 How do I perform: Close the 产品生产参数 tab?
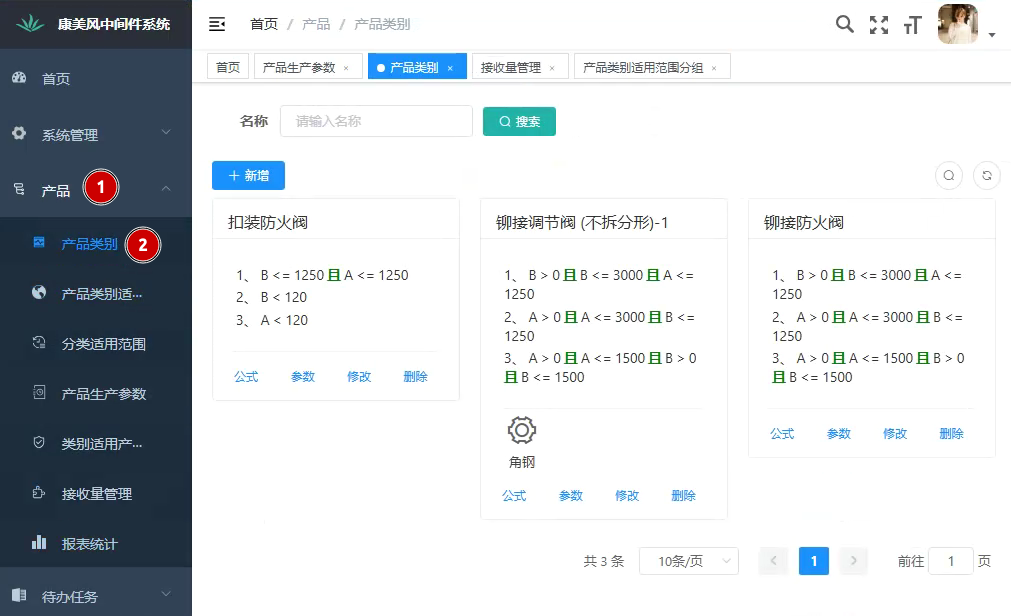346,68
